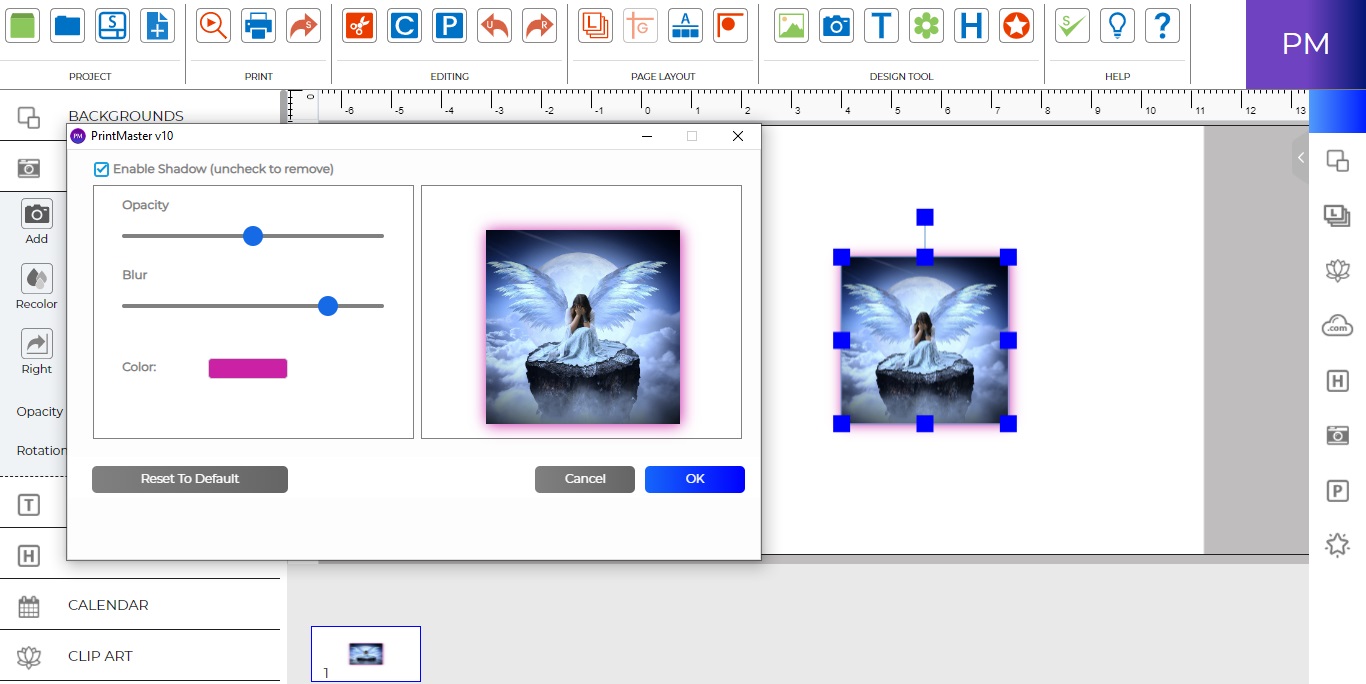Click the H icon in right sidebar
This screenshot has width=1366, height=684.
[x=1337, y=380]
